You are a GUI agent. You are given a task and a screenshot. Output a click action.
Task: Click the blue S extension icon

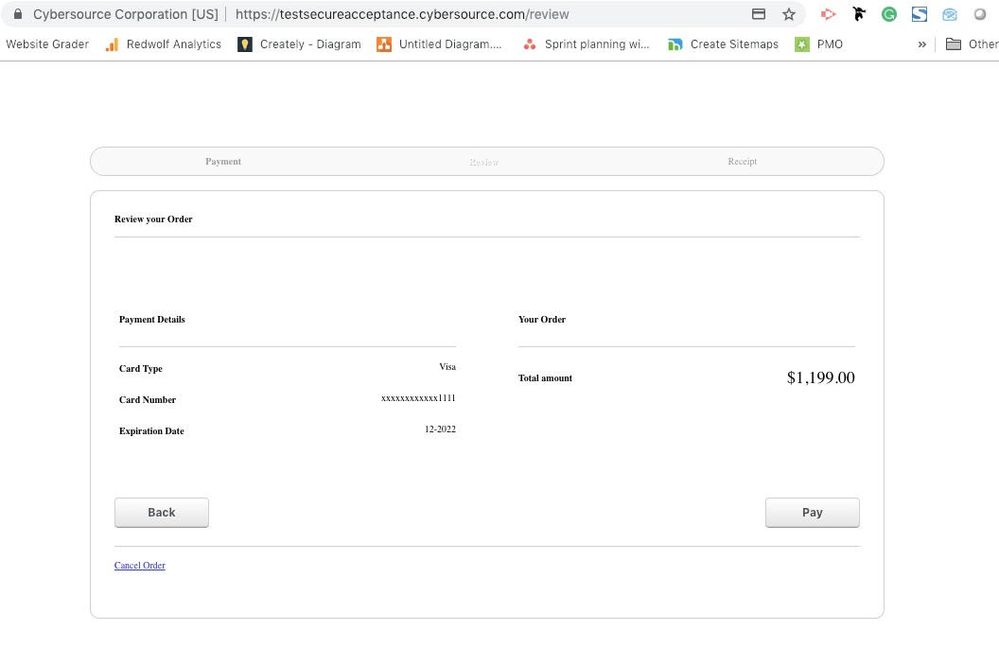[919, 14]
